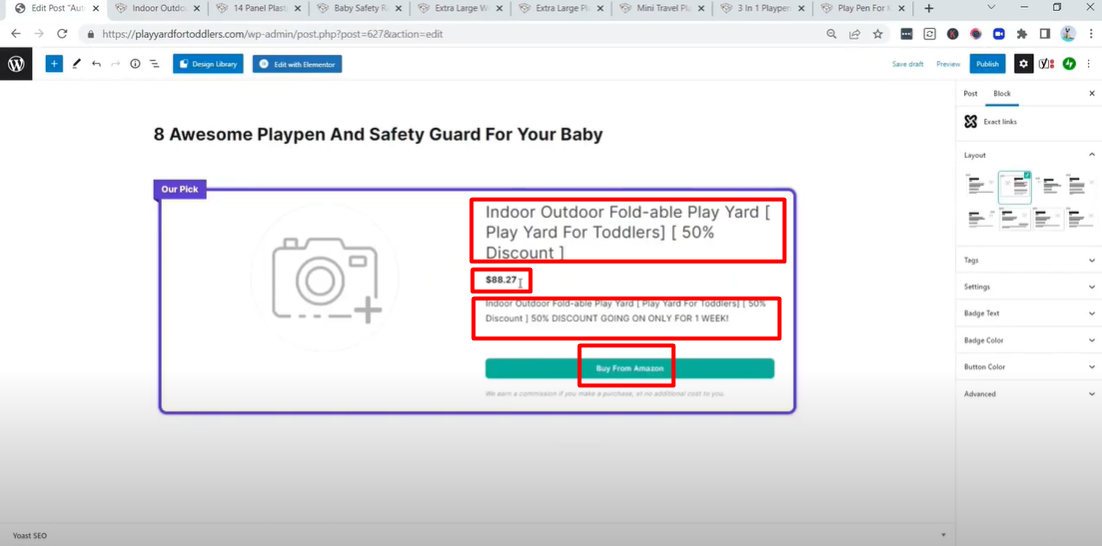The width and height of the screenshot is (1102, 546).
Task: Open the round K extension icon
Action: click(952, 34)
